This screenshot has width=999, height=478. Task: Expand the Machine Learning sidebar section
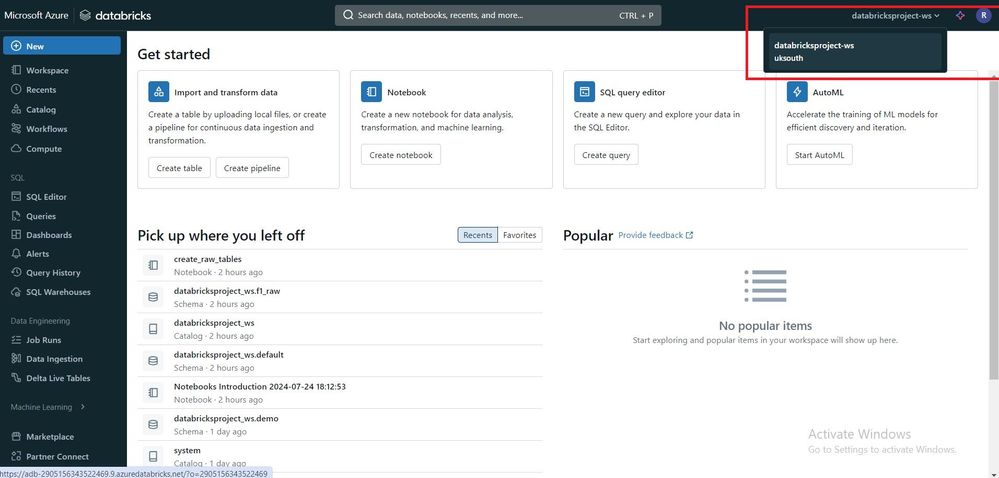[48, 407]
